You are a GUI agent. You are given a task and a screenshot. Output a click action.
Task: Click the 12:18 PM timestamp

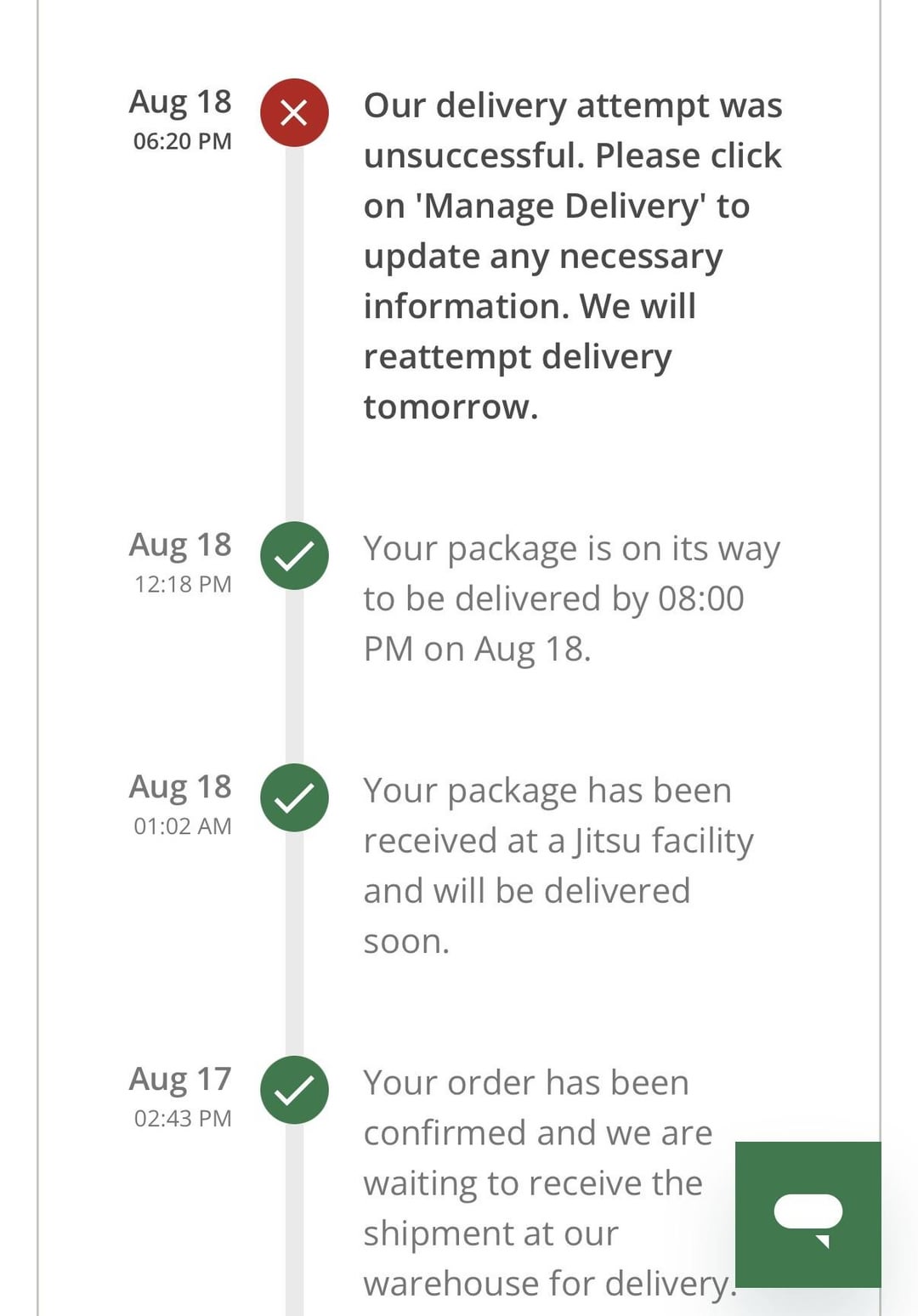point(183,584)
